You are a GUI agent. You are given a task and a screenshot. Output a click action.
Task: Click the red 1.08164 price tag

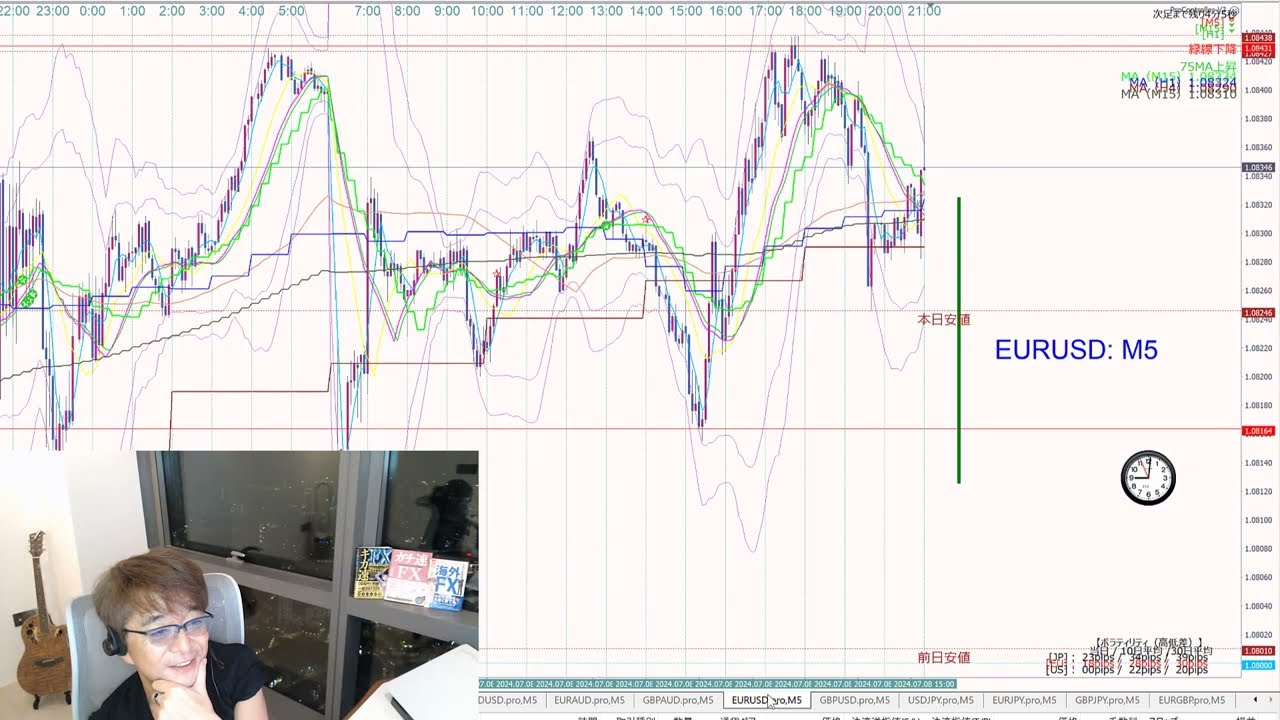click(1257, 431)
